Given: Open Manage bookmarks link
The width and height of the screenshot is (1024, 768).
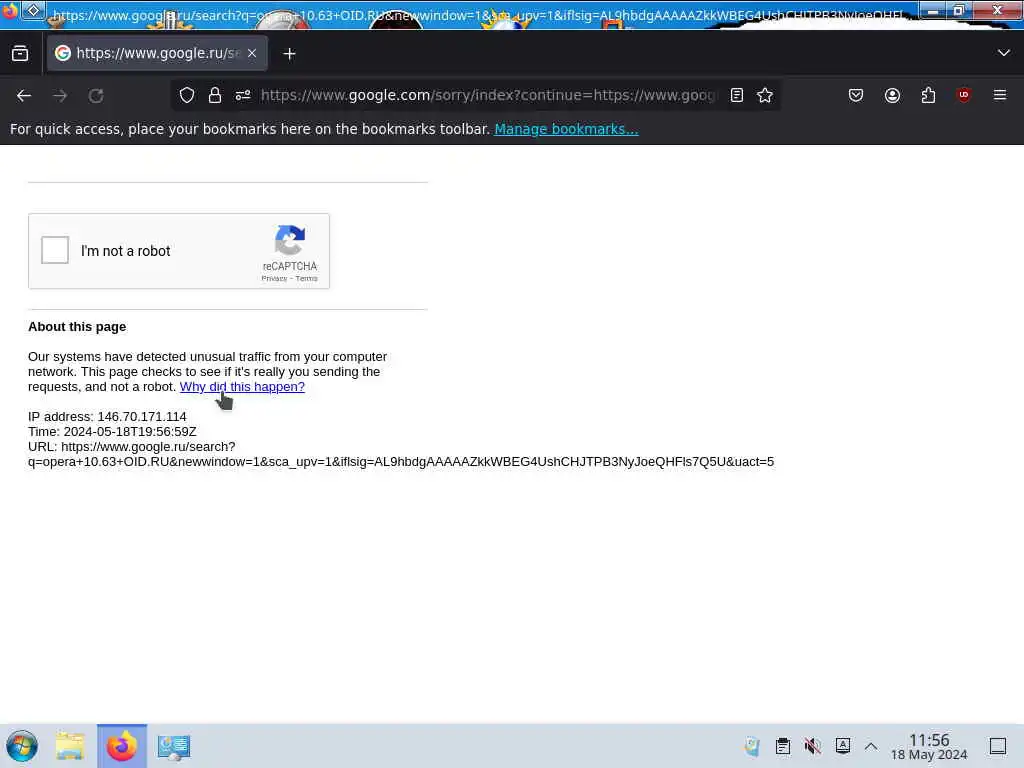Looking at the screenshot, I should 566,129.
